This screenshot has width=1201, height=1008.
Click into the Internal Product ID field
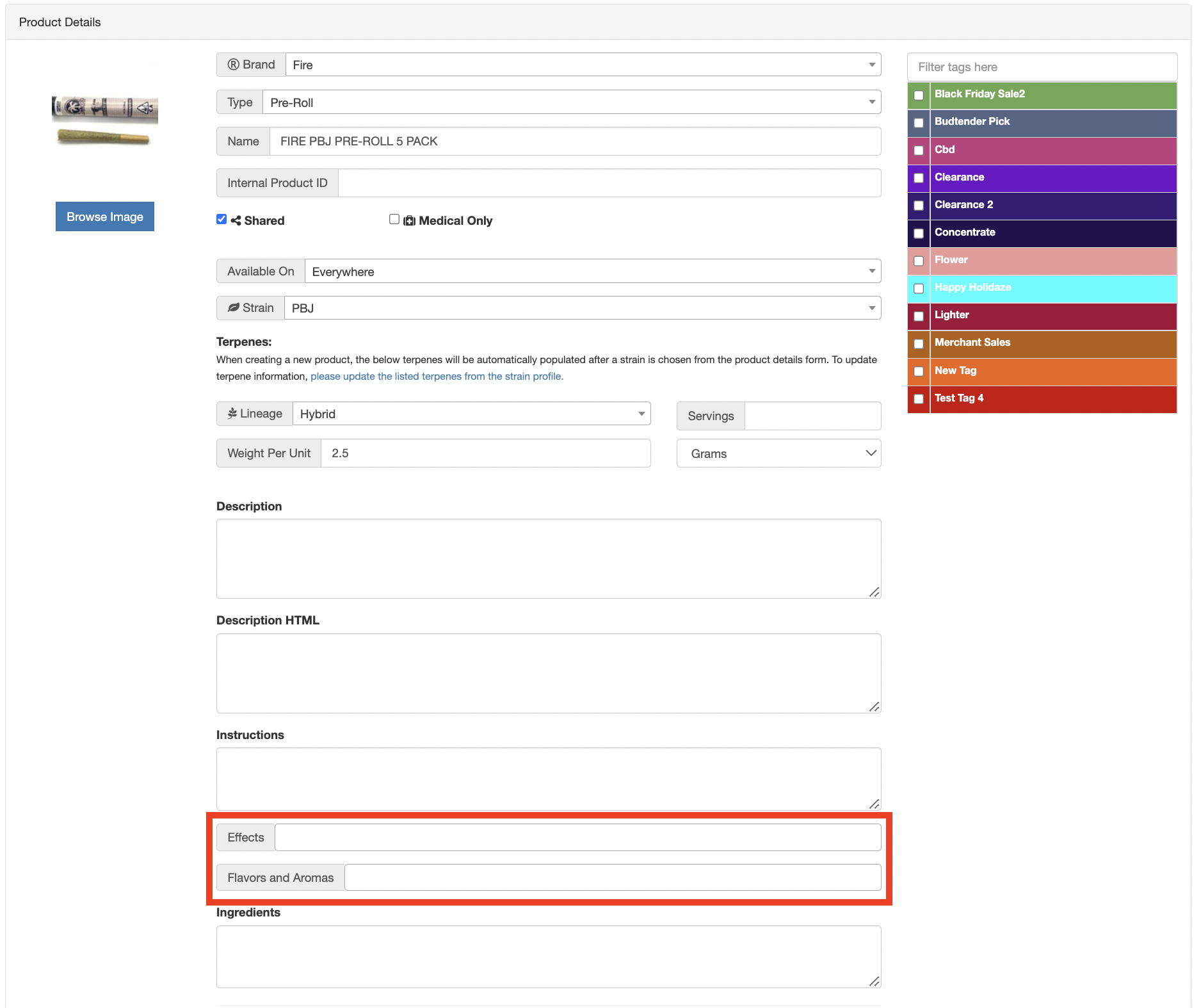point(609,183)
